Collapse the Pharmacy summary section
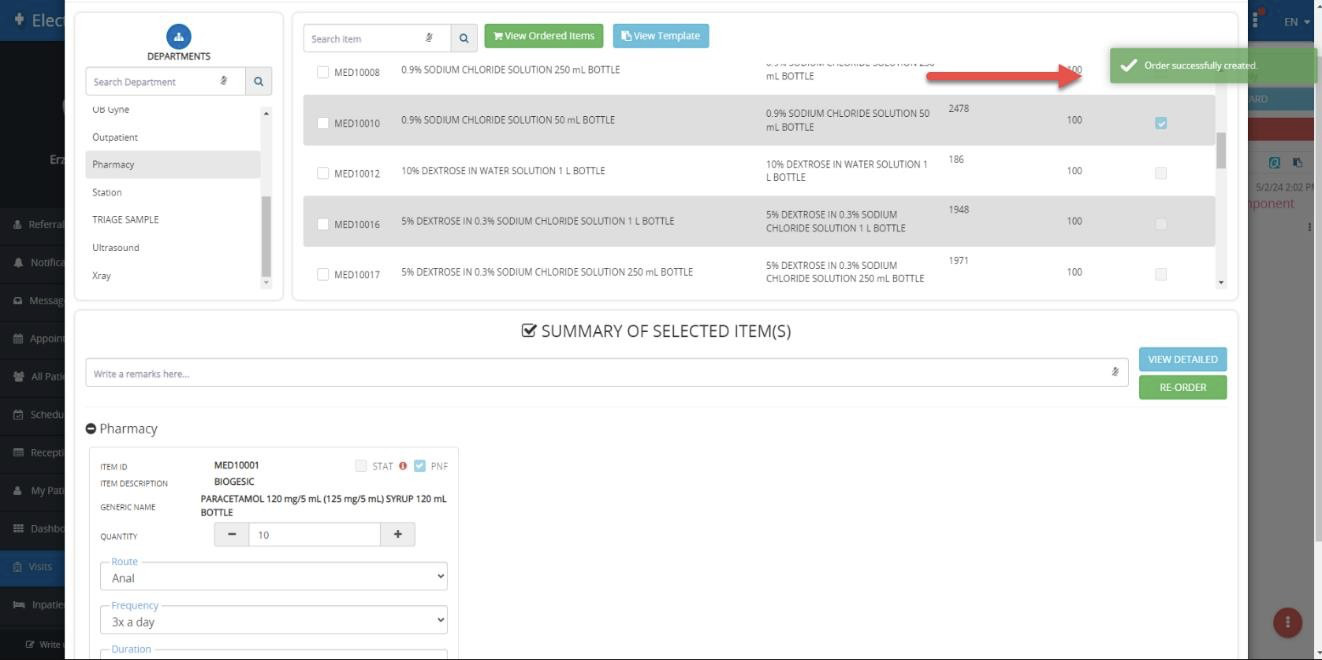 tap(91, 429)
